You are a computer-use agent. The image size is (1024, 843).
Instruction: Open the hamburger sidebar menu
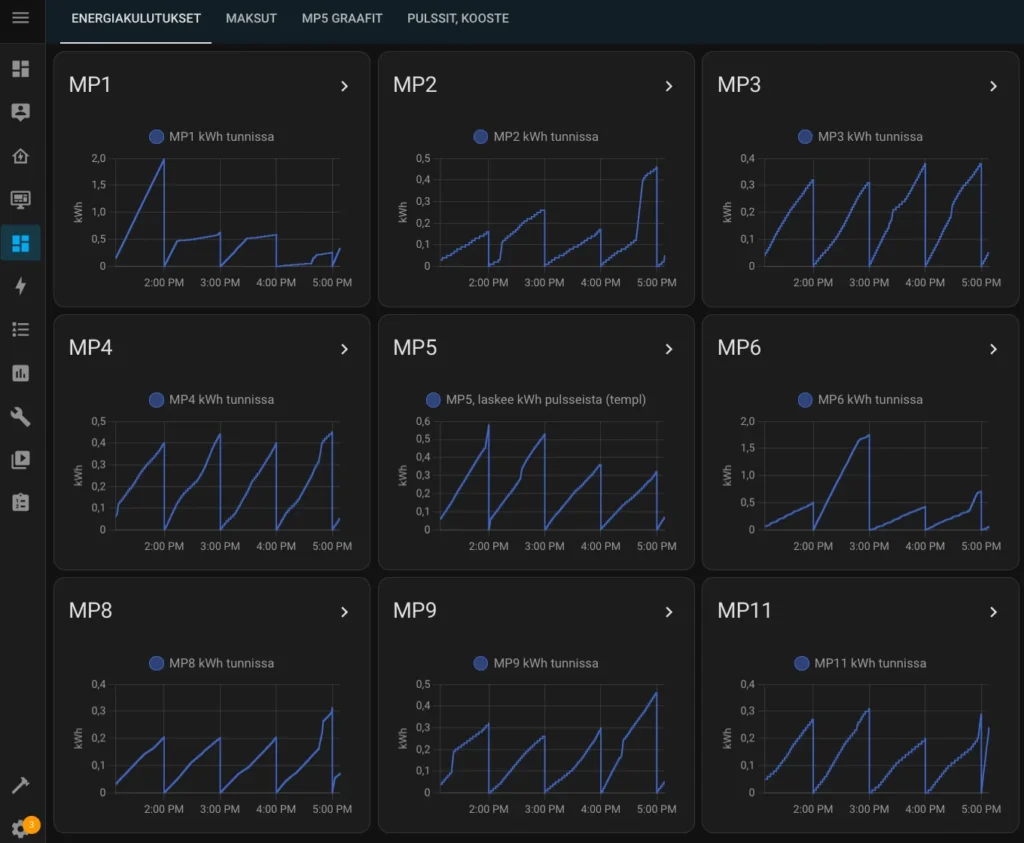pyautogui.click(x=20, y=18)
